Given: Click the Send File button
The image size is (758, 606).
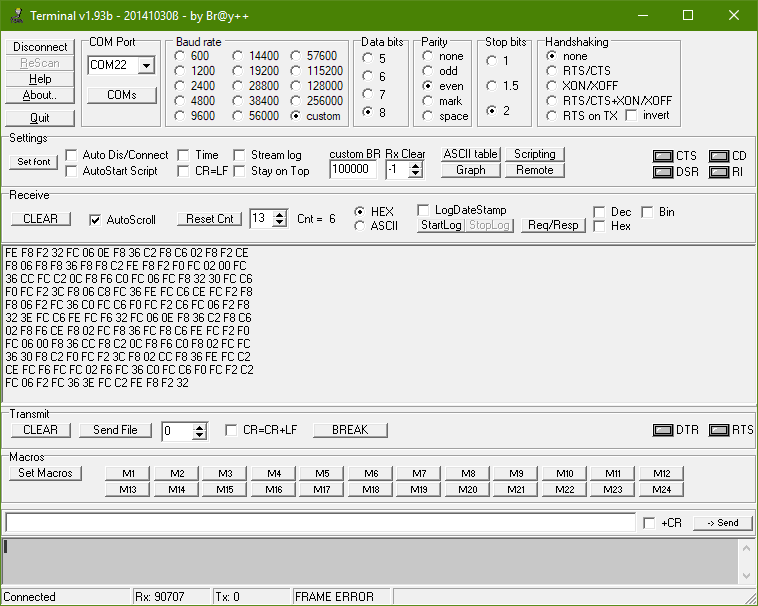Looking at the screenshot, I should point(115,430).
